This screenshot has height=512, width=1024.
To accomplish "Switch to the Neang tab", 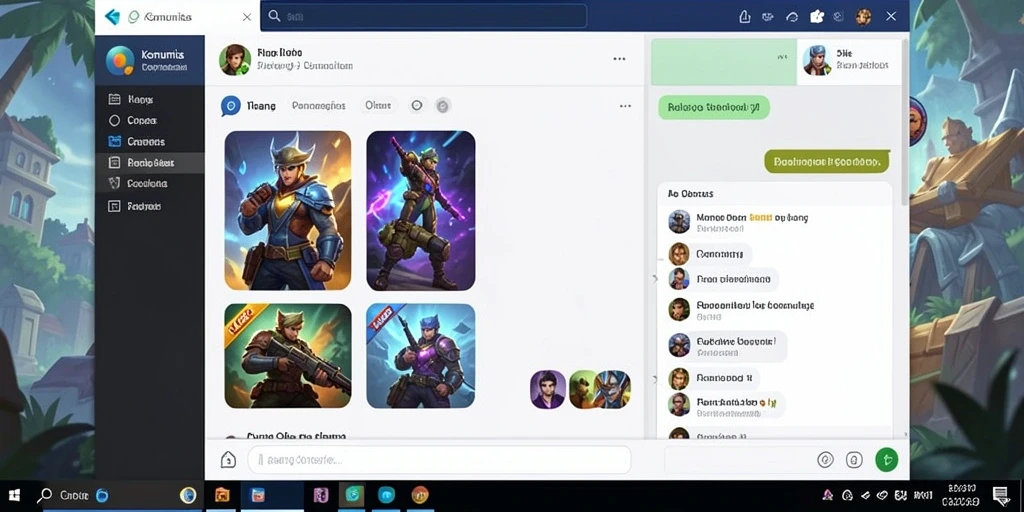I will (x=261, y=106).
